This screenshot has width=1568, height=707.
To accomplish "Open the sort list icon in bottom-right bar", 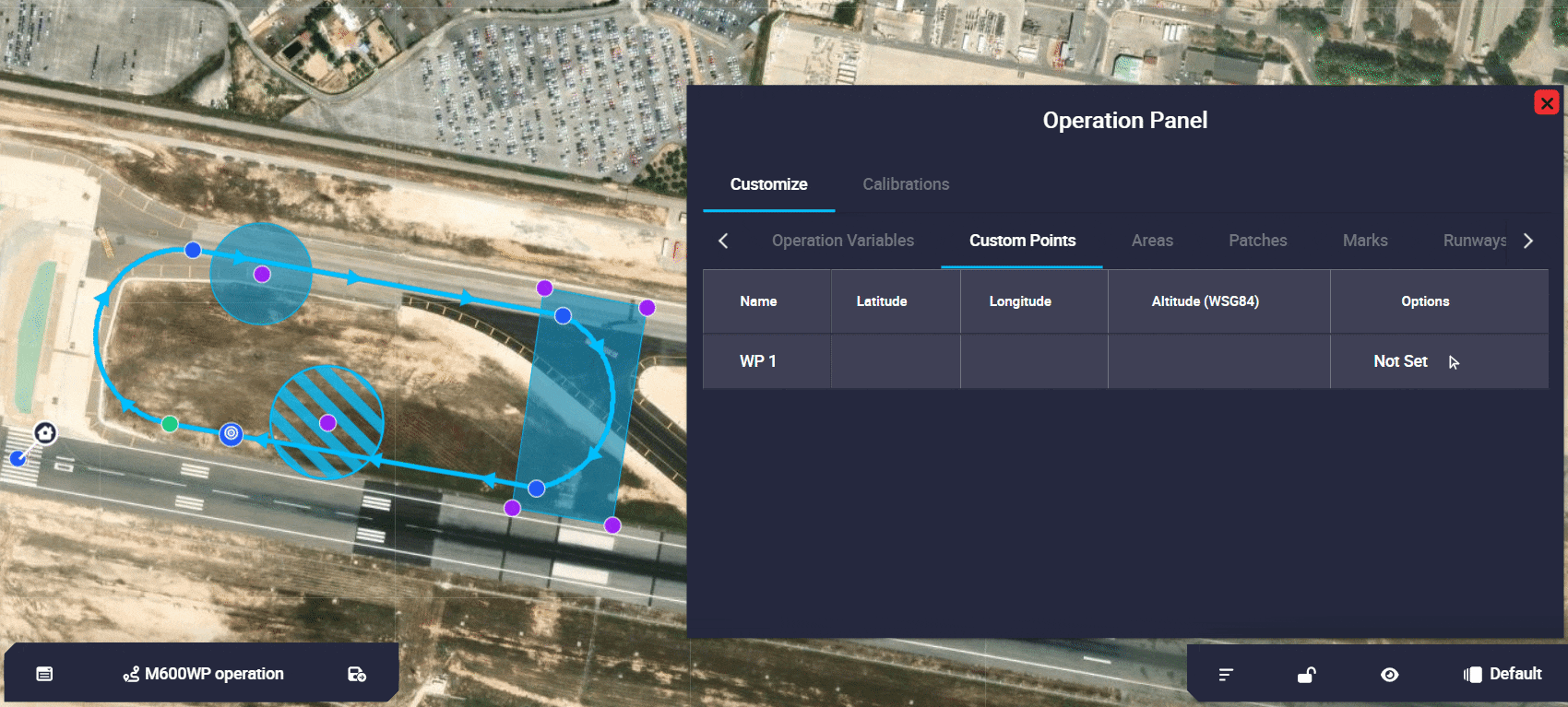I will coord(1226,675).
